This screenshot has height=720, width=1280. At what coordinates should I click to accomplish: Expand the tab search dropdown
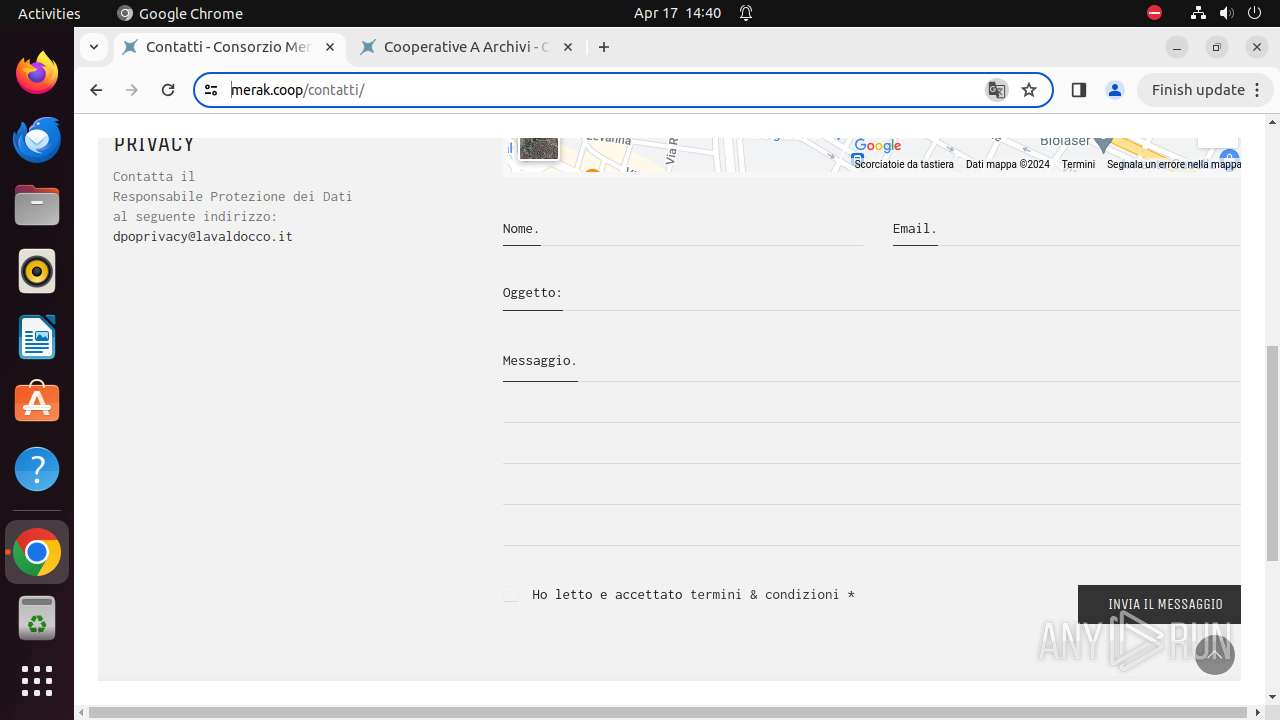click(93, 47)
